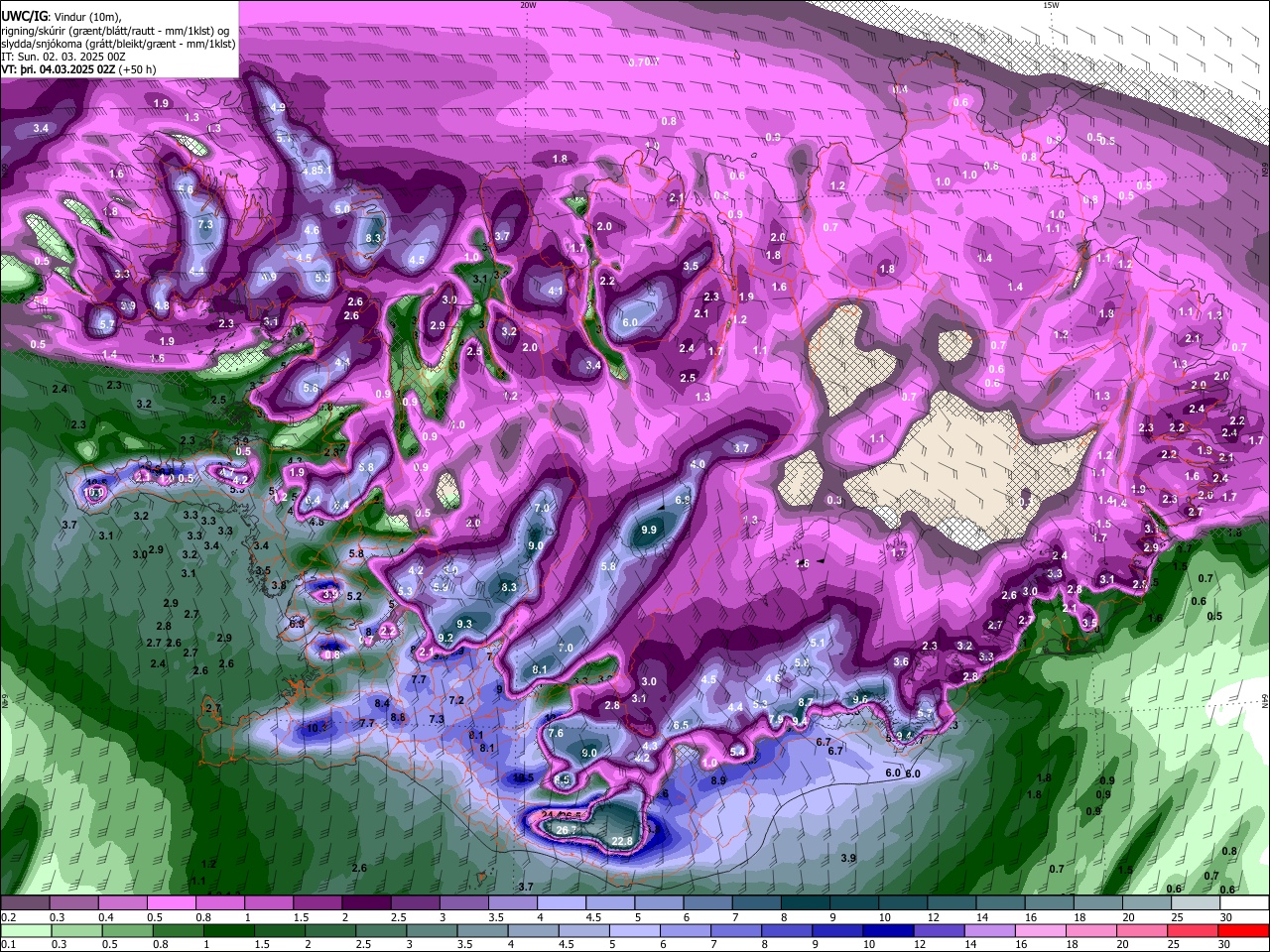The image size is (1270, 952).
Task: Click the 'UWC/IG: Vindur (10m)' title text
Action: [x=61, y=16]
